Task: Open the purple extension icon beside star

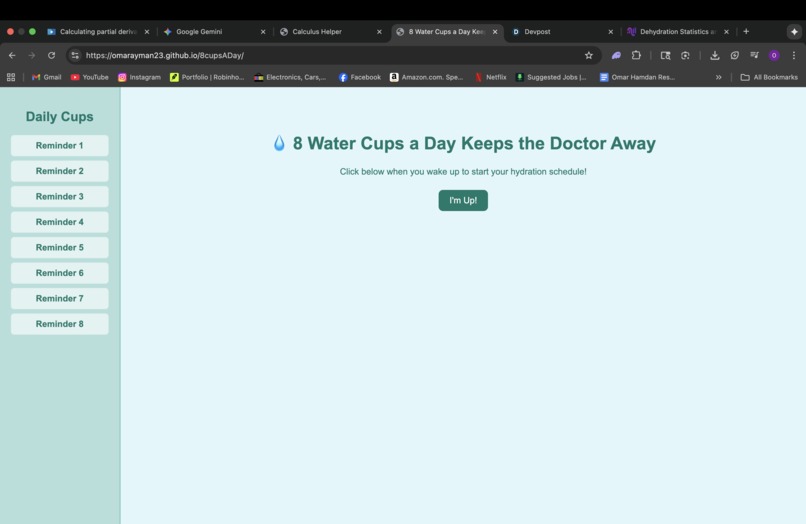Action: point(616,55)
